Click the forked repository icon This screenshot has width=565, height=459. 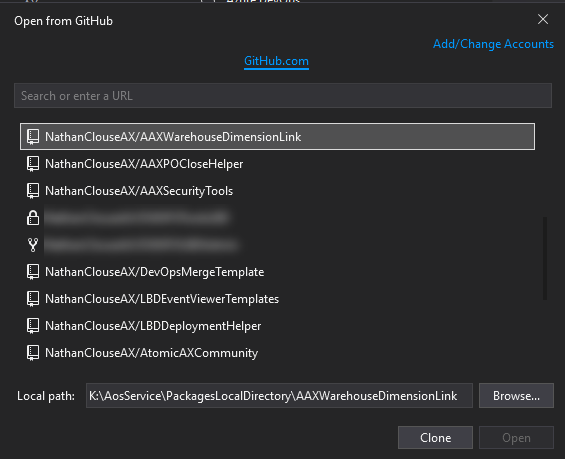(33, 245)
